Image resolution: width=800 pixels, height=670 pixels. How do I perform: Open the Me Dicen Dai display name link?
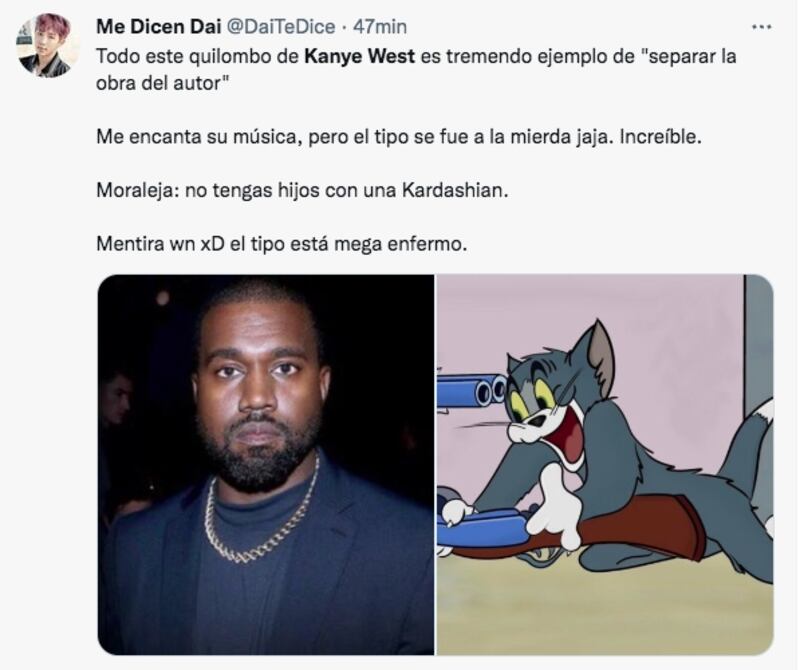pyautogui.click(x=158, y=27)
